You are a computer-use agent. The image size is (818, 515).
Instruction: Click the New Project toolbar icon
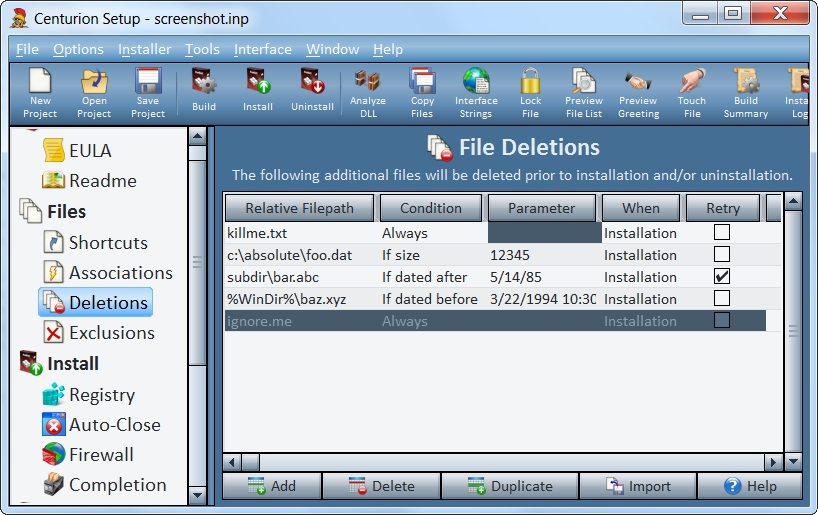(40, 93)
